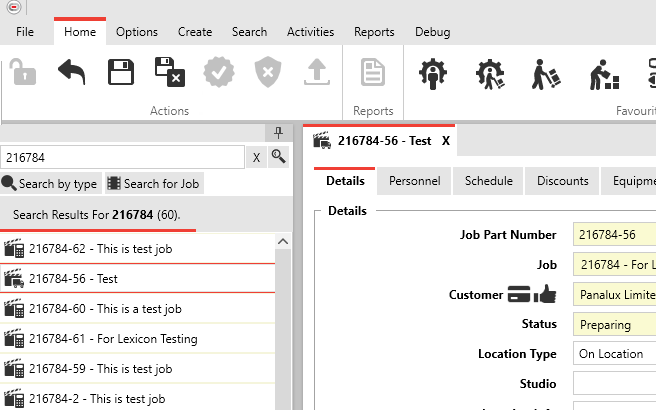The height and width of the screenshot is (410, 656).
Task: Switch to the Personnel tab
Action: coord(414,181)
